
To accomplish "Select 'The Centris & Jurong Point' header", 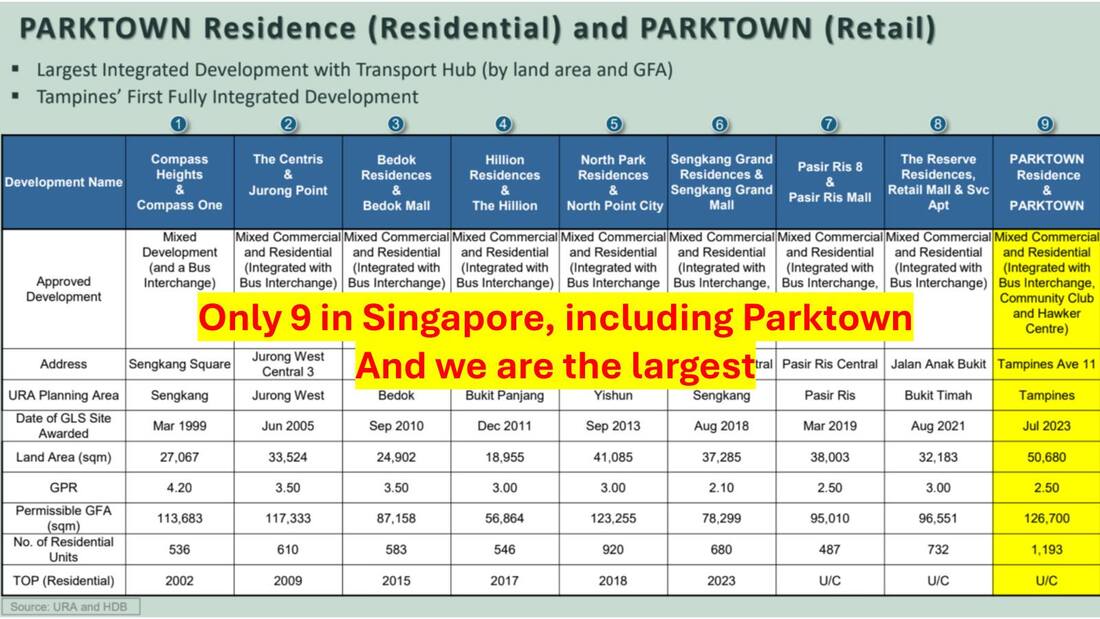I will click(x=288, y=182).
